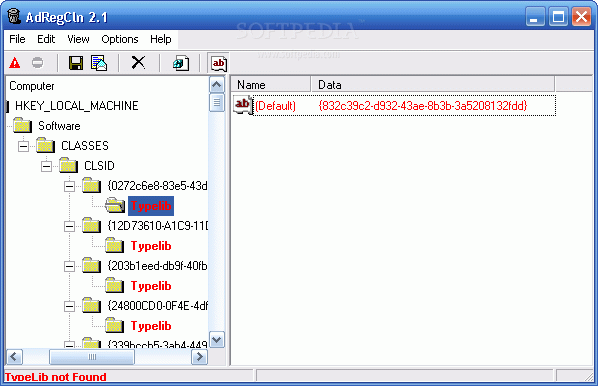Collapse the {0272c6e8-83e5-43d node
Viewport: 598px width, 386px height.
pyautogui.click(x=69, y=186)
